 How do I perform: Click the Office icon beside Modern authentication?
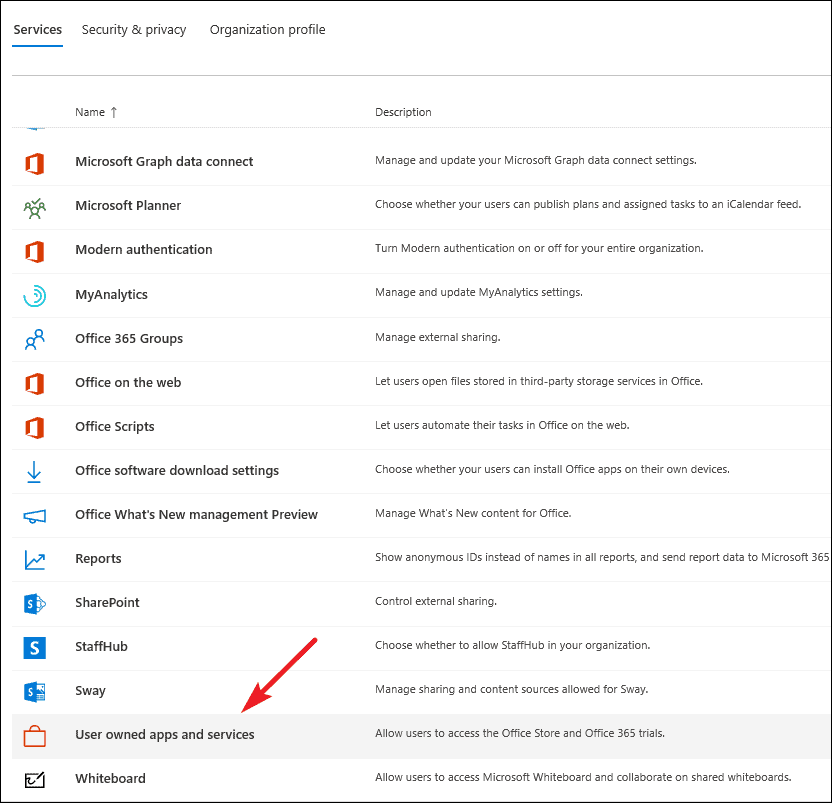pos(34,251)
